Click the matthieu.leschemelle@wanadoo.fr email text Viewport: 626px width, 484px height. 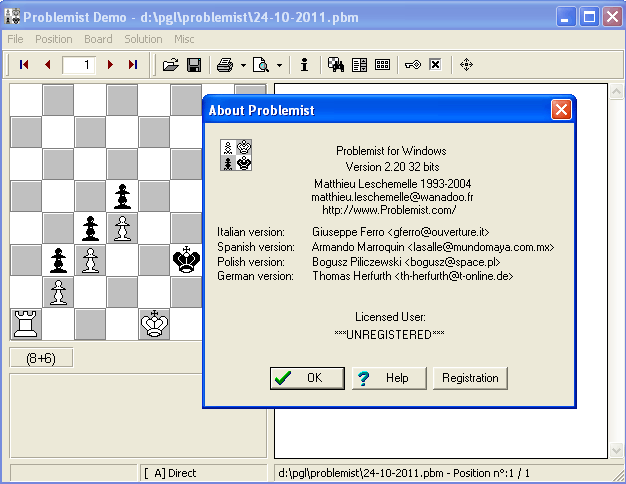[392, 197]
